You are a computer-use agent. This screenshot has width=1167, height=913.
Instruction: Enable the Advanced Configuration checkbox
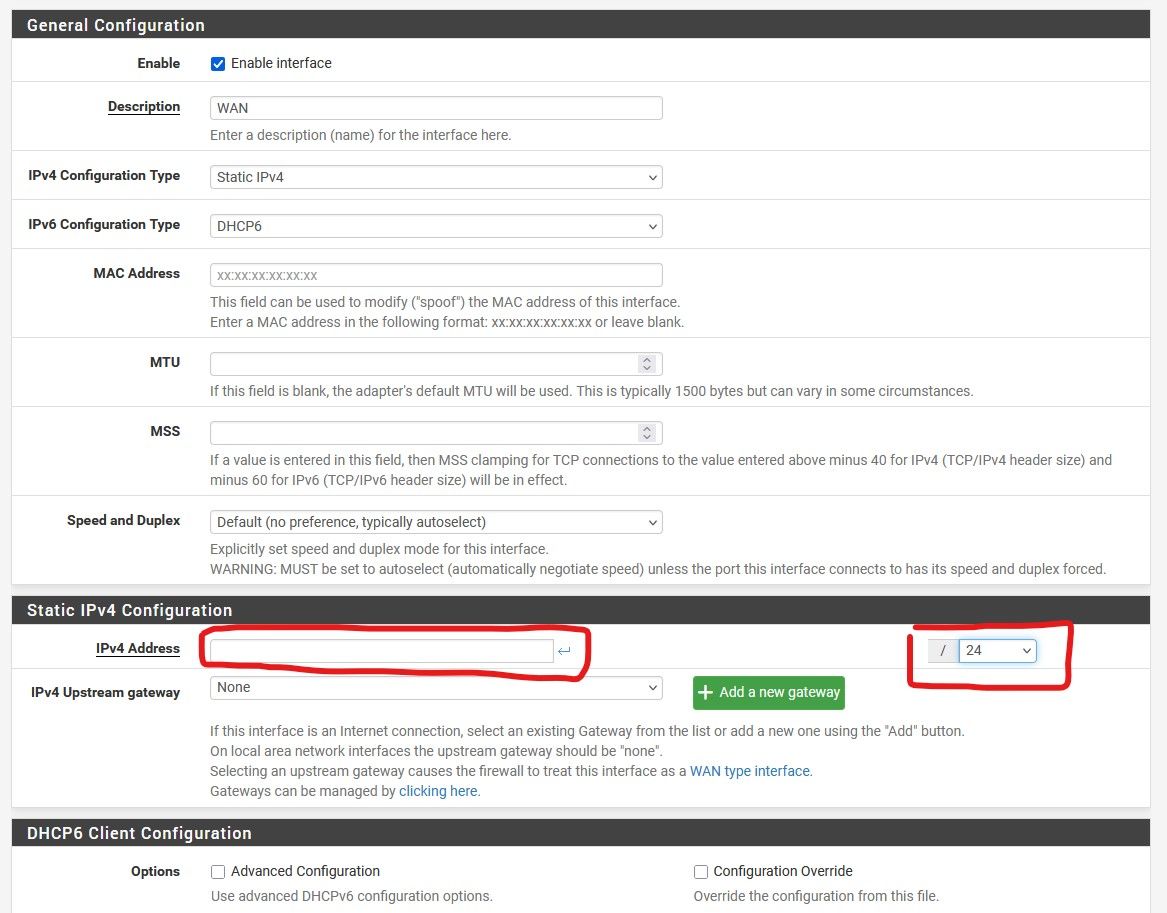point(218,871)
